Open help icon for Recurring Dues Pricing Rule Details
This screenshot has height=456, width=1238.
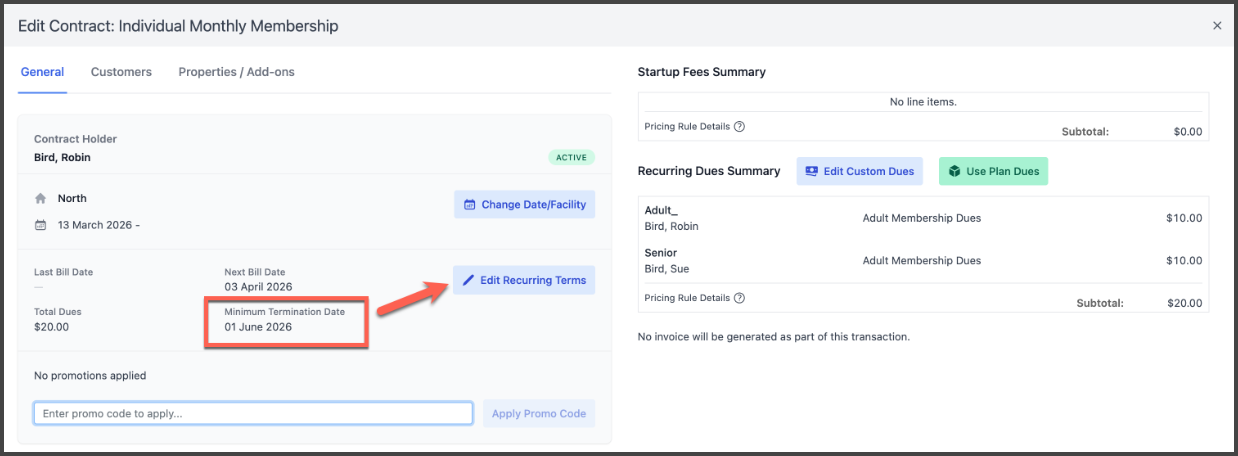[739, 298]
